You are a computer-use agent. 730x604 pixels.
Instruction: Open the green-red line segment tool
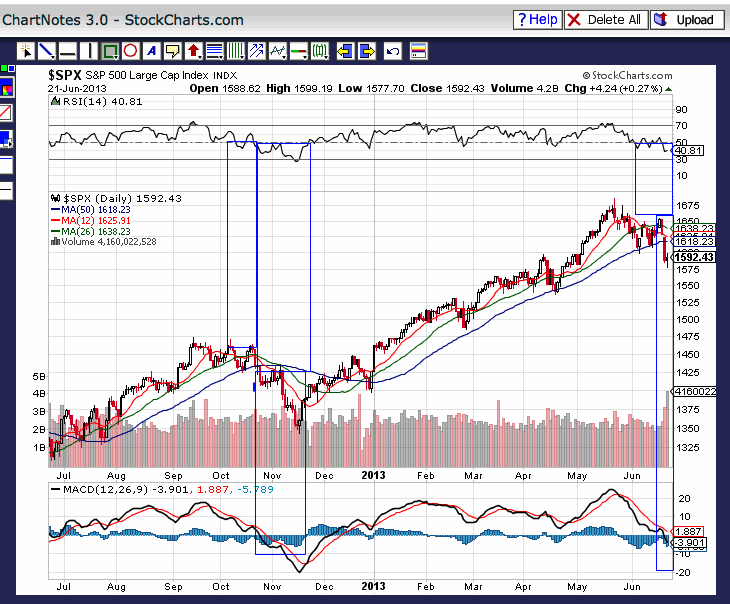pyautogui.click(x=299, y=51)
